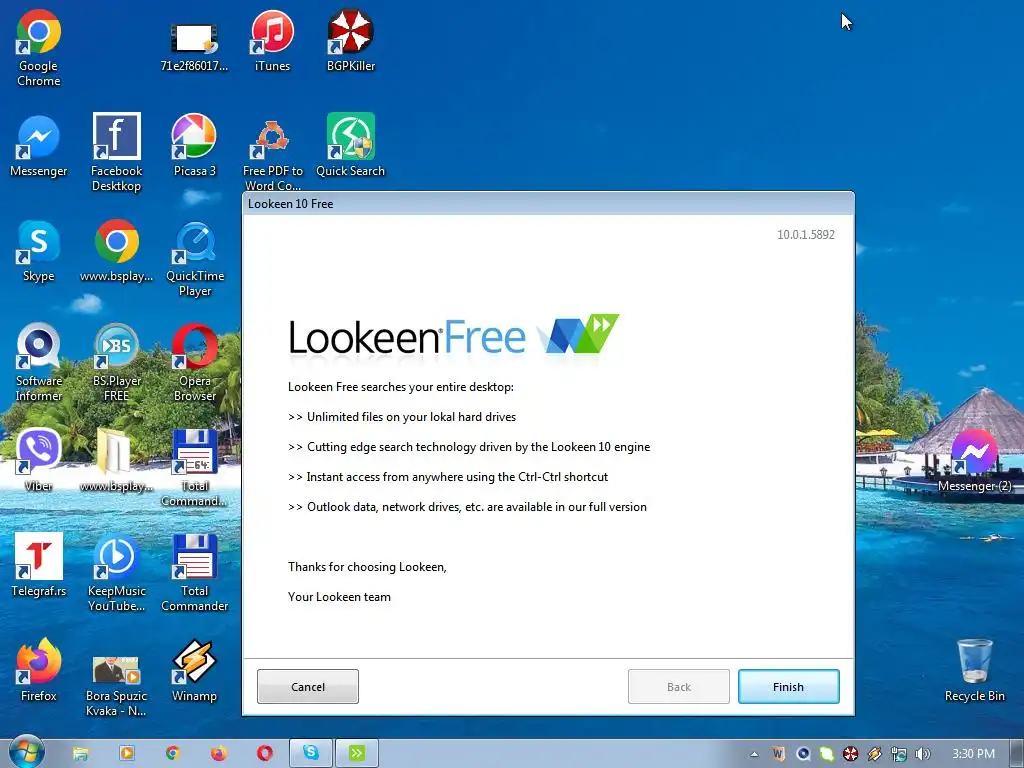This screenshot has height=768, width=1024.
Task: Click the Lookeen 10 Free title bar
Action: click(548, 204)
